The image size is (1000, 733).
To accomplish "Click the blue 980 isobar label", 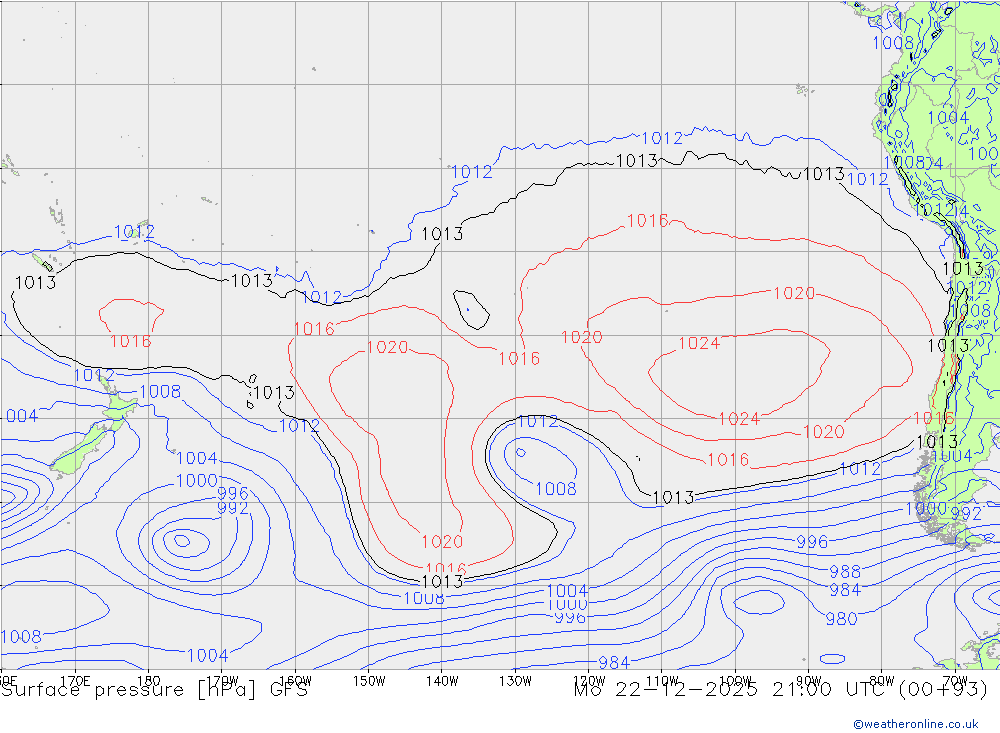I will pos(841,619).
